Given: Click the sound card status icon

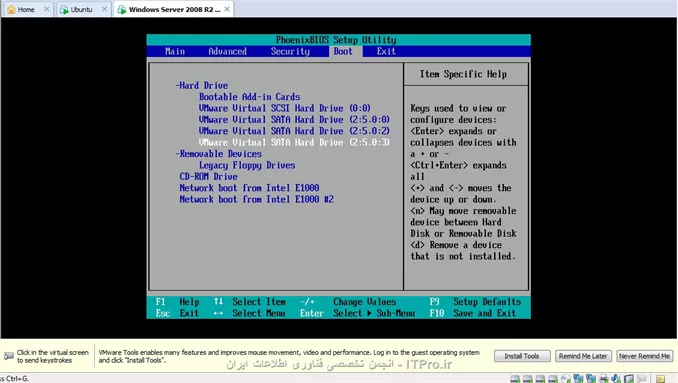Looking at the screenshot, I should (616, 379).
